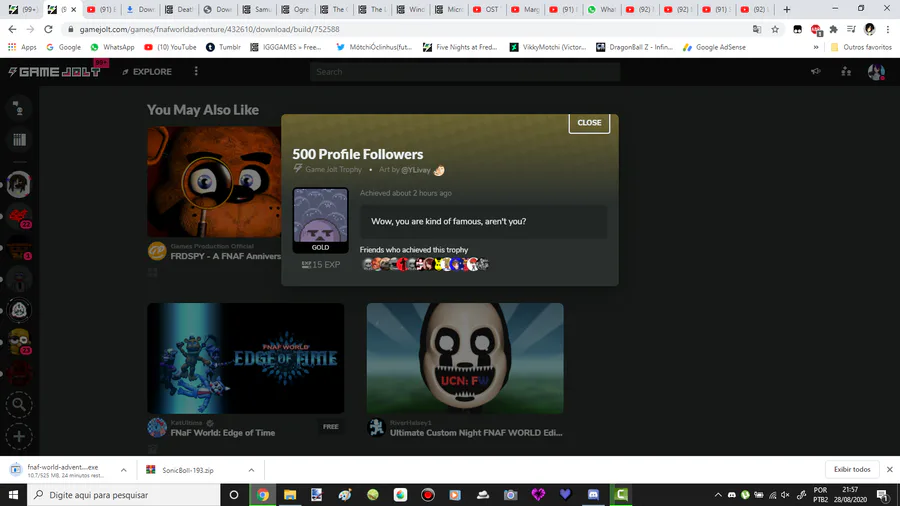Viewport: 900px width, 506px height.
Task: Expand options for SonicBoll-193.zip download
Action: [251, 470]
